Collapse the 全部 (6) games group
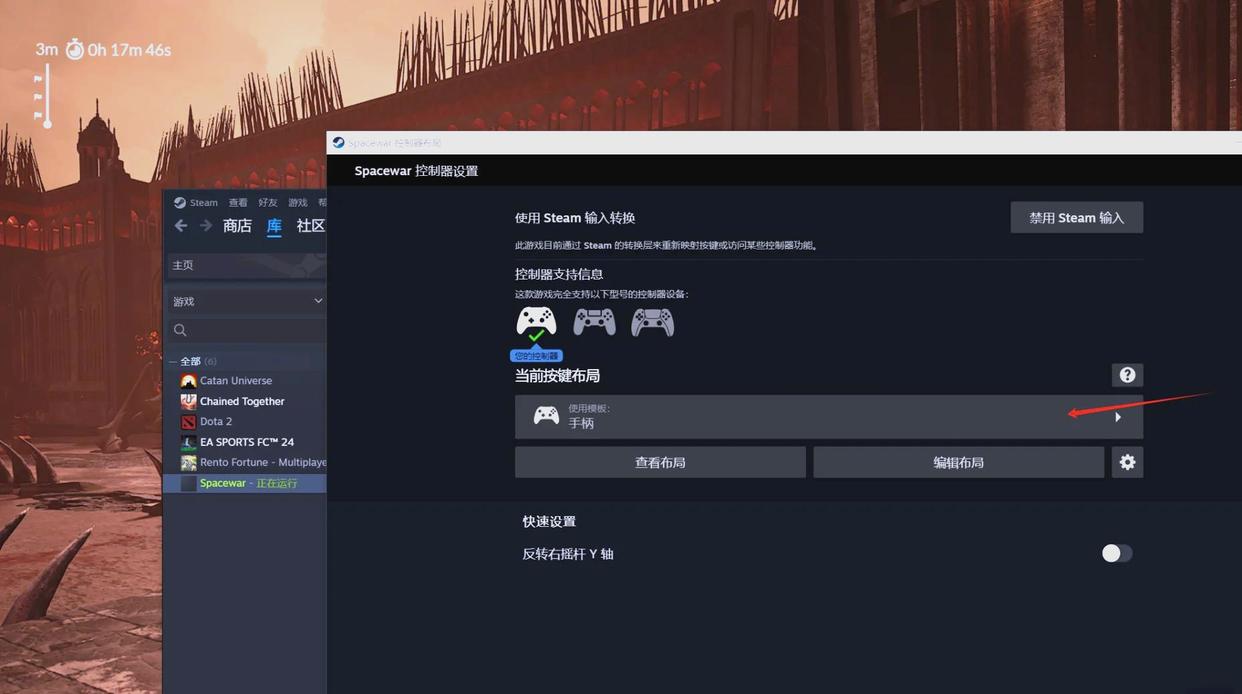The width and height of the screenshot is (1242, 694). pyautogui.click(x=173, y=361)
